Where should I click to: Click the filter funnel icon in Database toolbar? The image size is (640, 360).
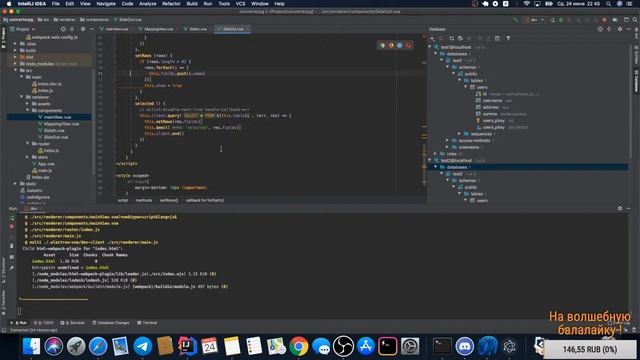coord(508,38)
